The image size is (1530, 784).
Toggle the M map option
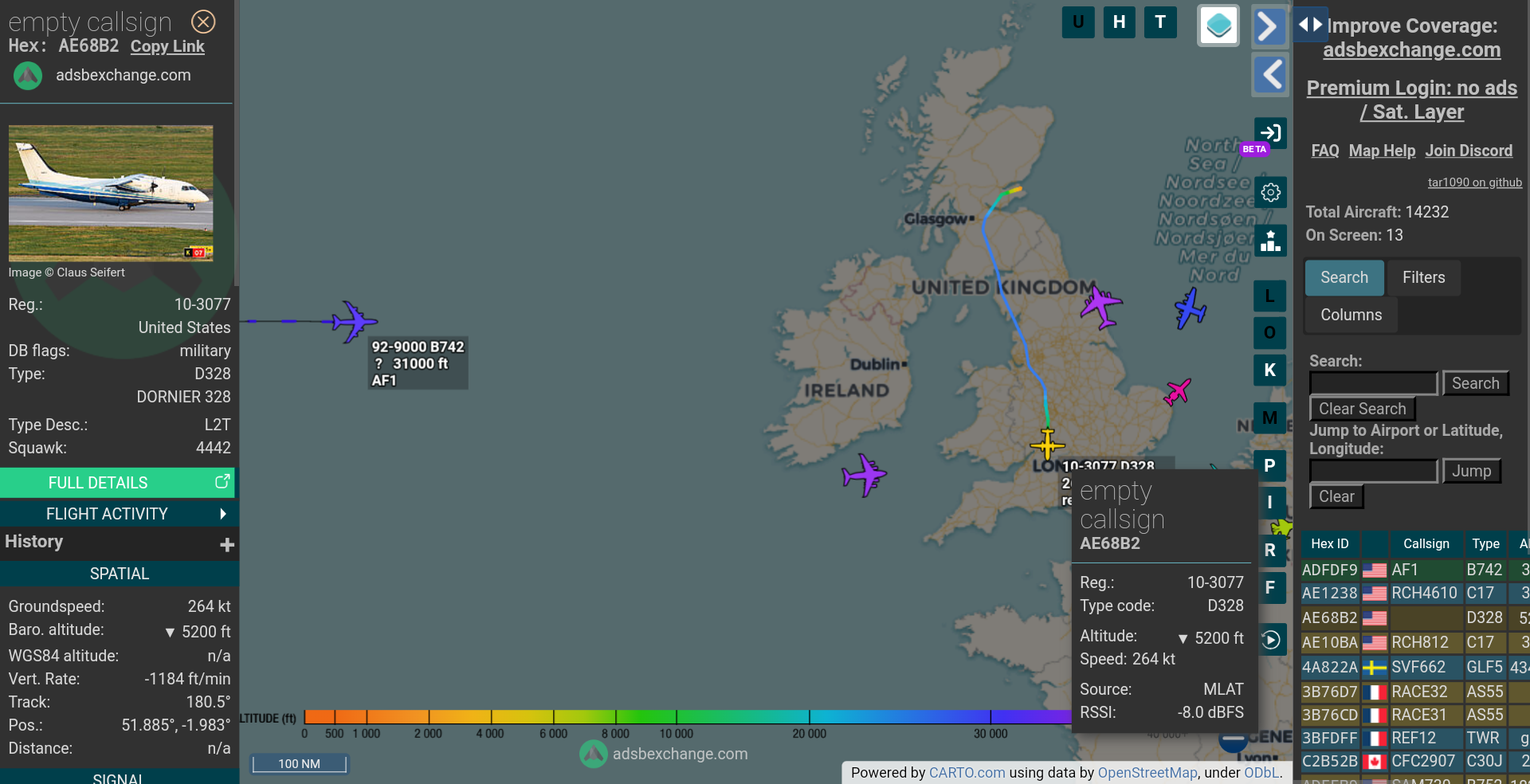[1270, 418]
